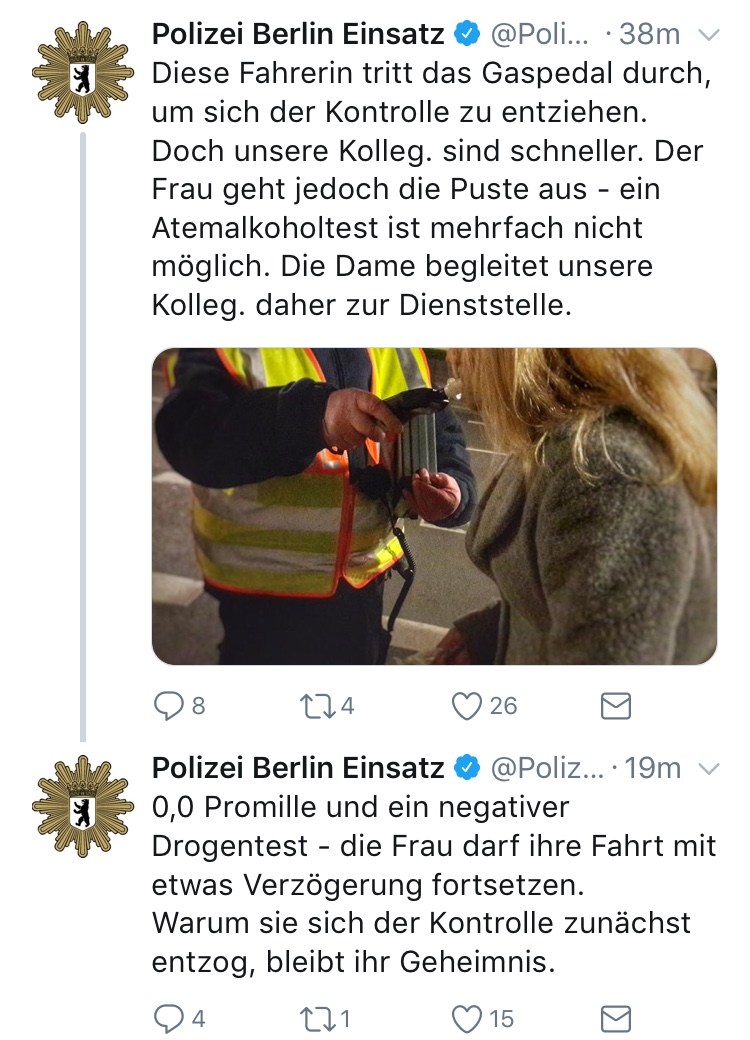Tap the 38m timestamp

coord(649,34)
